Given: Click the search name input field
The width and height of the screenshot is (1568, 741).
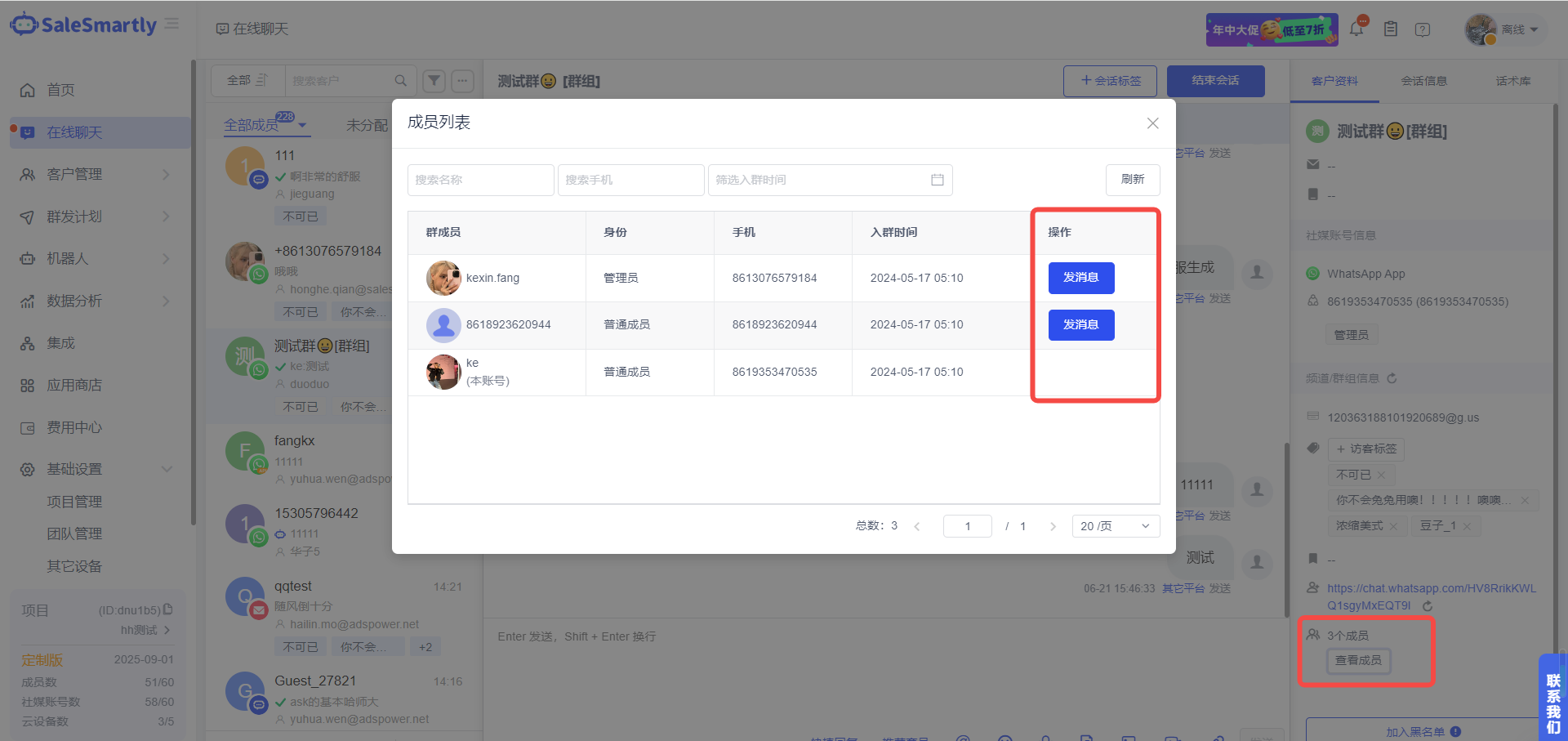Looking at the screenshot, I should (480, 180).
